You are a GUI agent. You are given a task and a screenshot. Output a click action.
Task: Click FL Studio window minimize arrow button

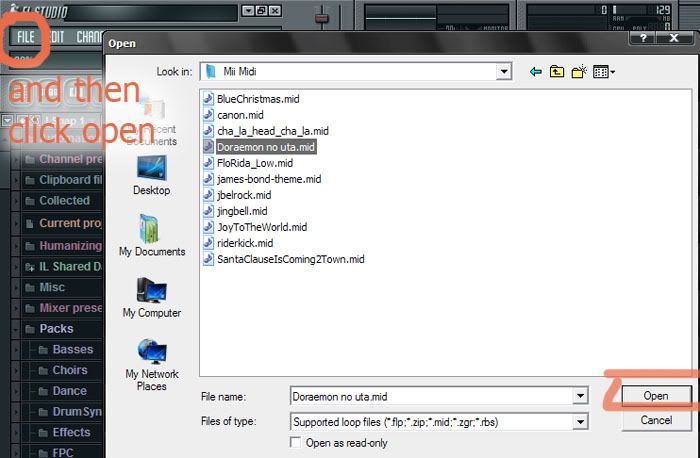(x=248, y=10)
